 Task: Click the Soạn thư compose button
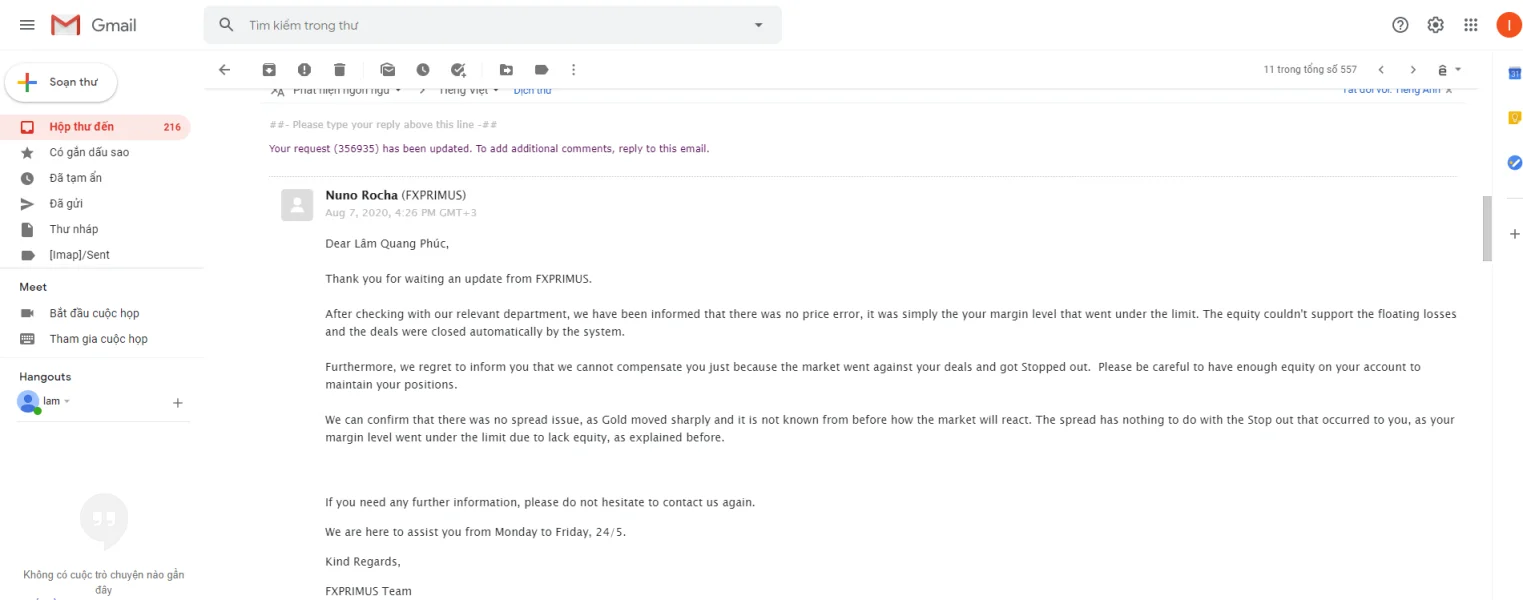point(61,83)
